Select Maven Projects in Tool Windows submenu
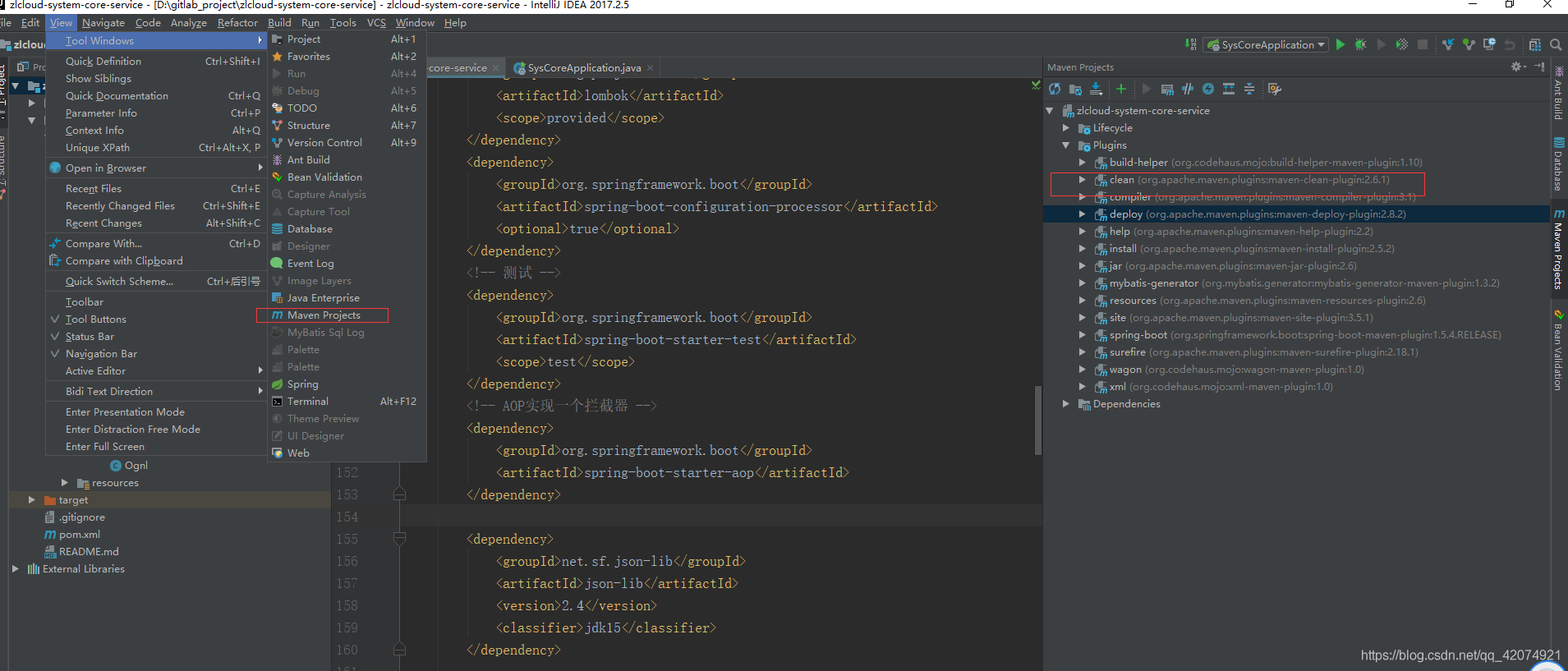Image resolution: width=1568 pixels, height=671 pixels. pyautogui.click(x=323, y=315)
